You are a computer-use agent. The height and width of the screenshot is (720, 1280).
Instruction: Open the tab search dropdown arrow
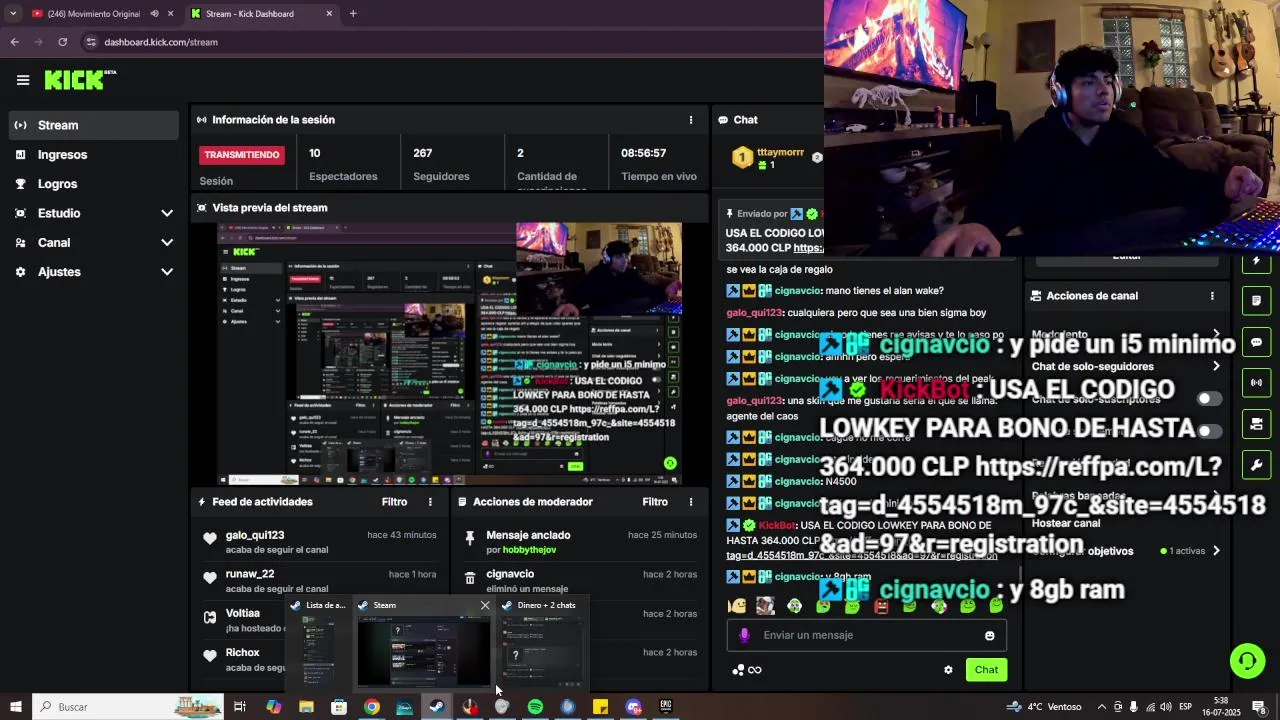[x=13, y=14]
